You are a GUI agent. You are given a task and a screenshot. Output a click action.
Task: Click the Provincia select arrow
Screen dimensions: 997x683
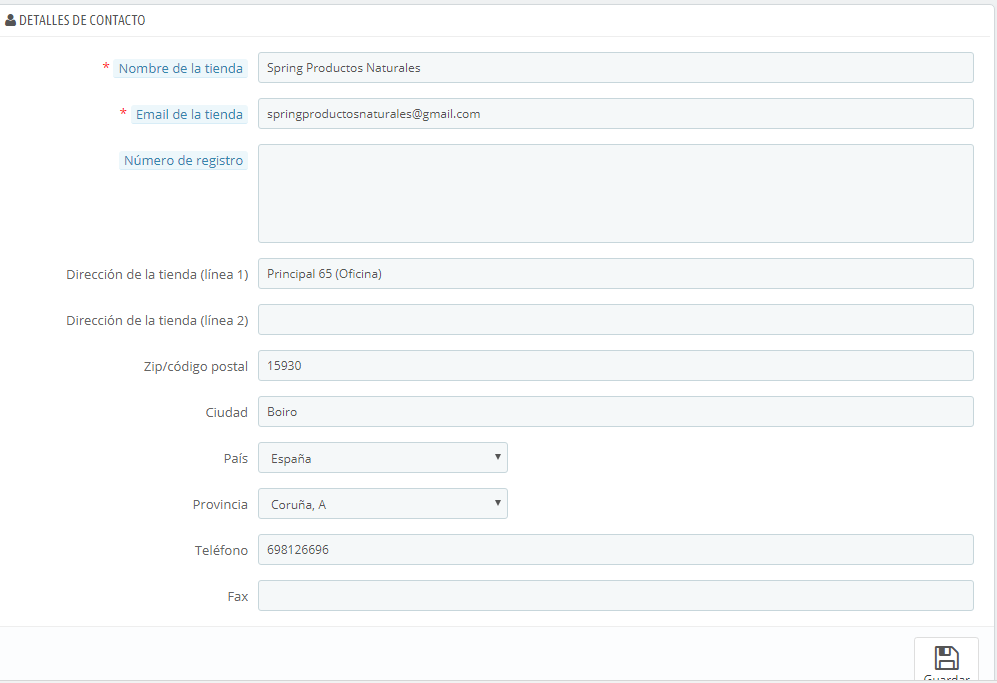point(497,503)
